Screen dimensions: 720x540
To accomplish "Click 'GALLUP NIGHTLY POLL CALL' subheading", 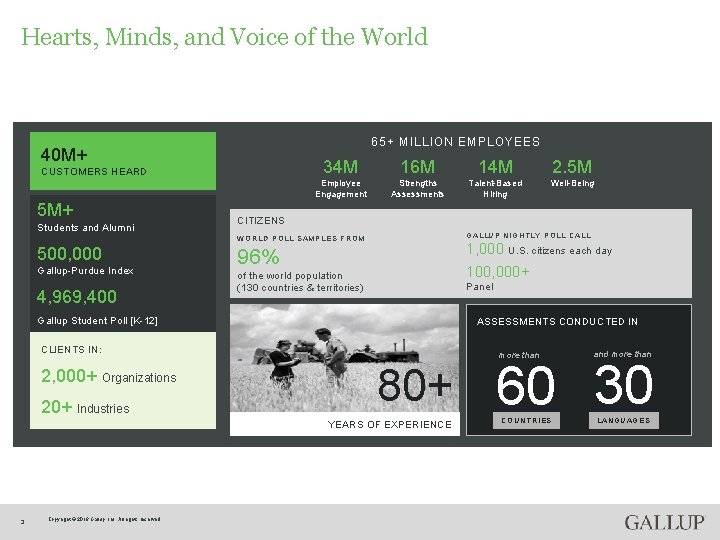I will (x=529, y=236).
